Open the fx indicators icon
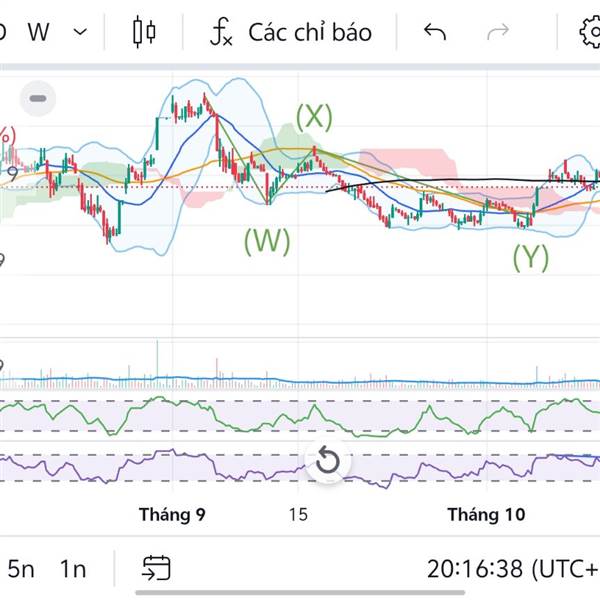This screenshot has width=600, height=600. pyautogui.click(x=221, y=32)
